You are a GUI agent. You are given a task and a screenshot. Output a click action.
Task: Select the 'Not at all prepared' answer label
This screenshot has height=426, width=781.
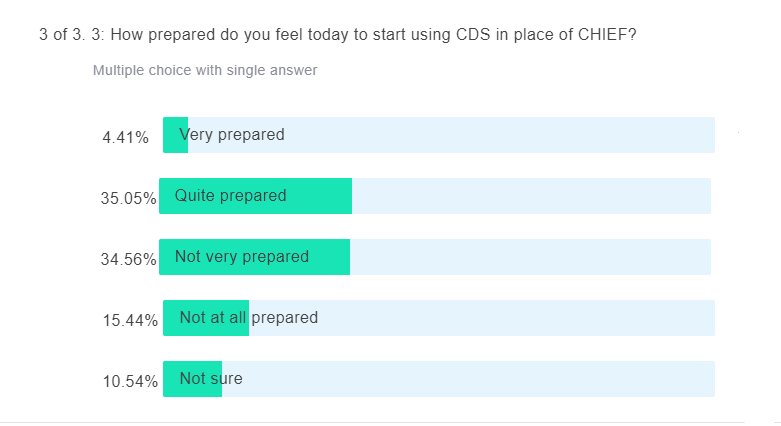tap(248, 318)
